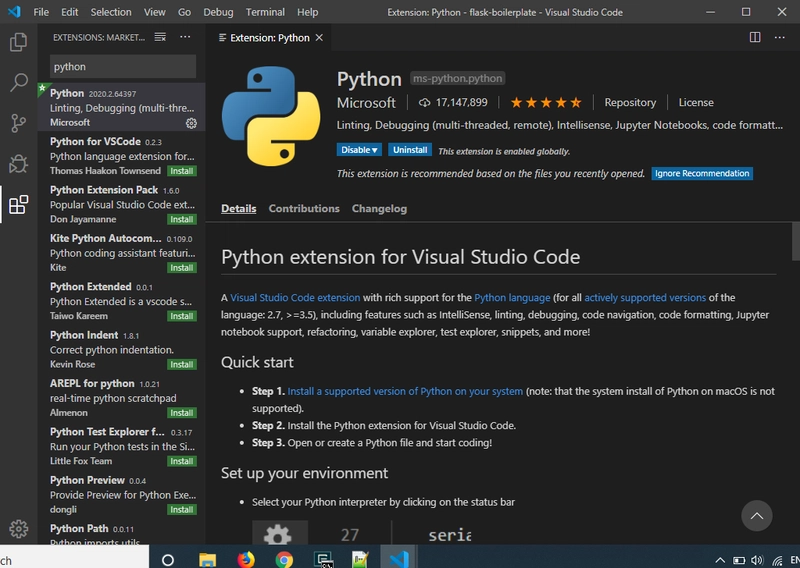The image size is (800, 568).
Task: Show hidden tray icons chevron
Action: [x=720, y=560]
